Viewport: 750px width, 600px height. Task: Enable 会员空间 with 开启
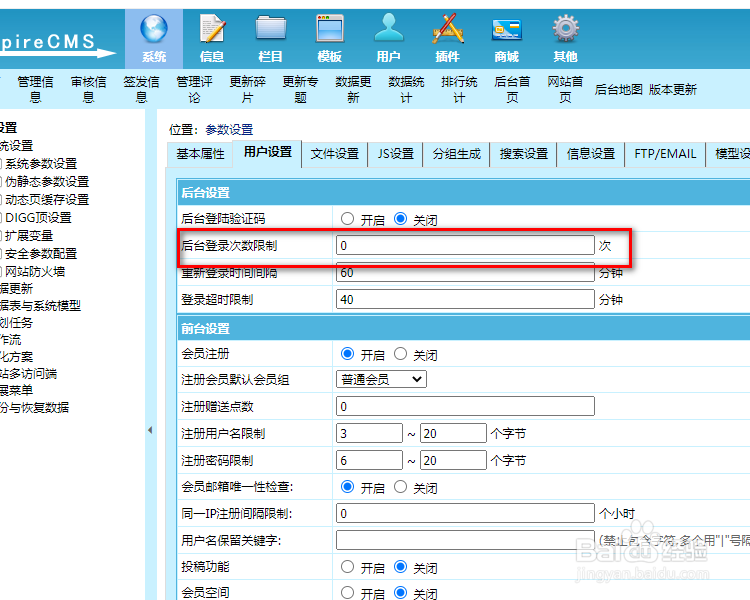coord(347,592)
